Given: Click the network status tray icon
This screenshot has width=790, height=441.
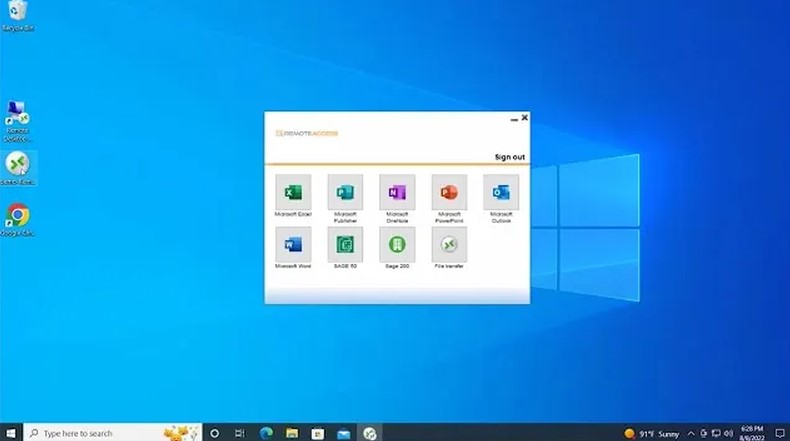Looking at the screenshot, I should [x=715, y=433].
